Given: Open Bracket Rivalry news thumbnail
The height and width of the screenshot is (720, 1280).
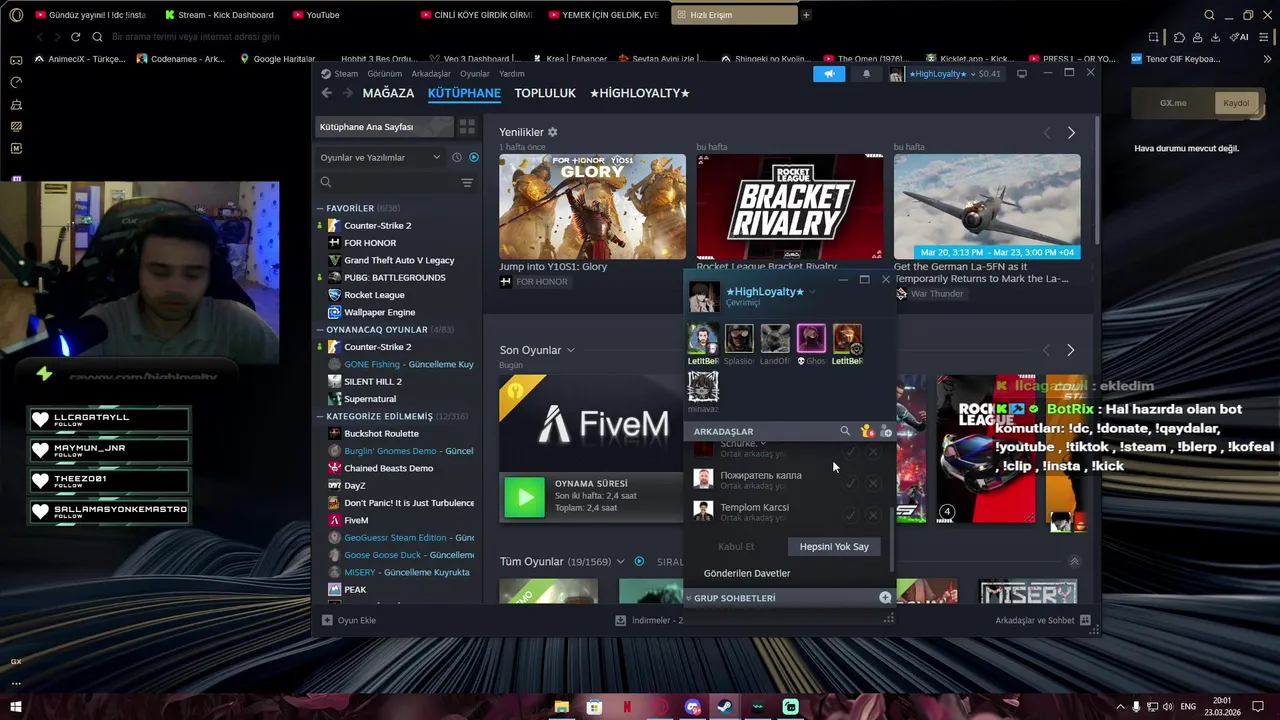Looking at the screenshot, I should 790,206.
